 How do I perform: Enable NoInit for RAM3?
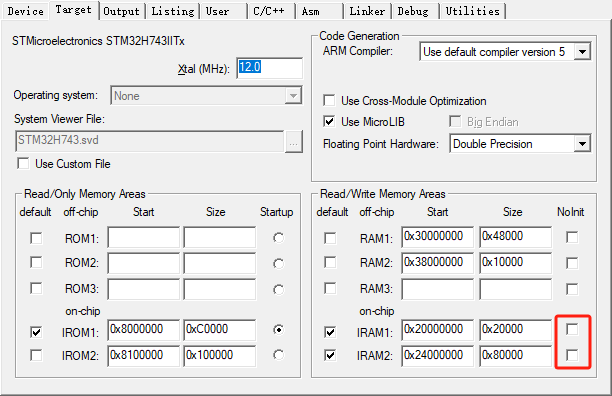(572, 289)
